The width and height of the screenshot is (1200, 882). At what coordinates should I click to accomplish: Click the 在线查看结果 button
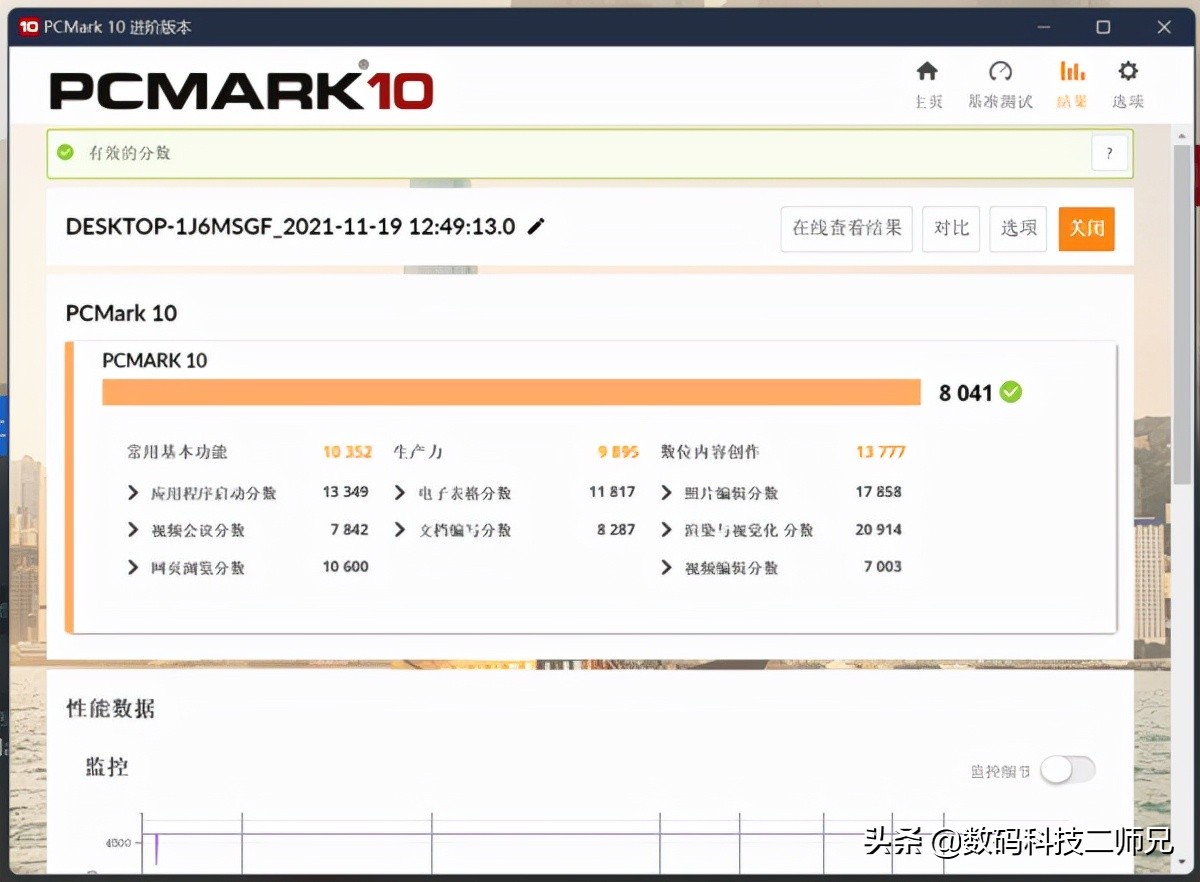click(846, 228)
